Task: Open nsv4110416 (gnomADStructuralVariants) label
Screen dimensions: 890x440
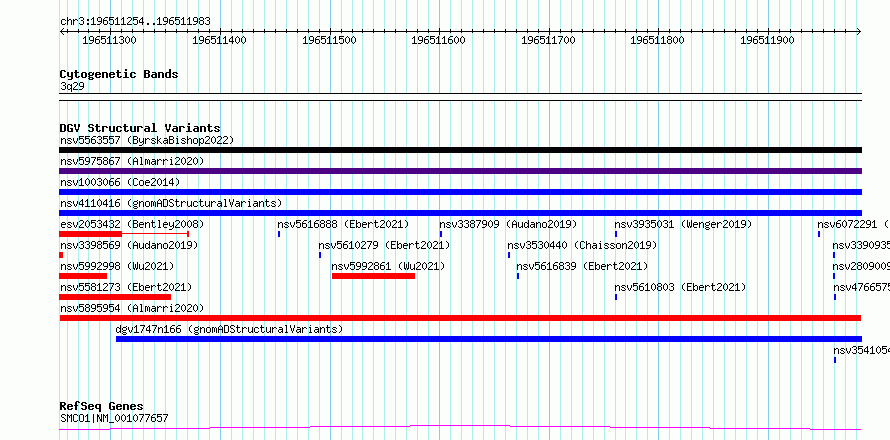Action: [x=171, y=203]
